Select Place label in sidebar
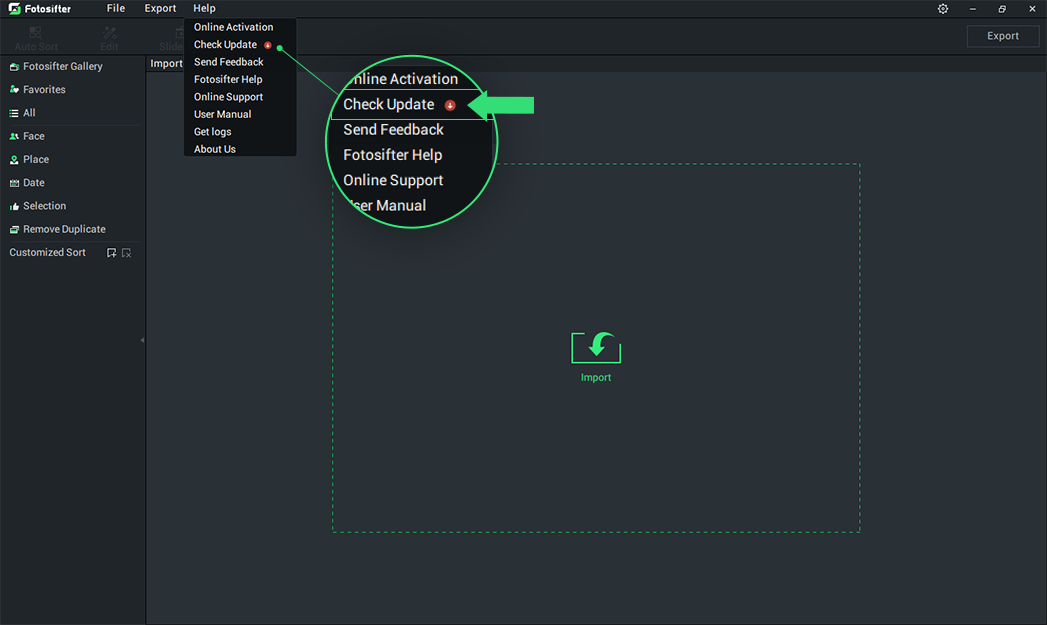The height and width of the screenshot is (625, 1047). click(36, 160)
